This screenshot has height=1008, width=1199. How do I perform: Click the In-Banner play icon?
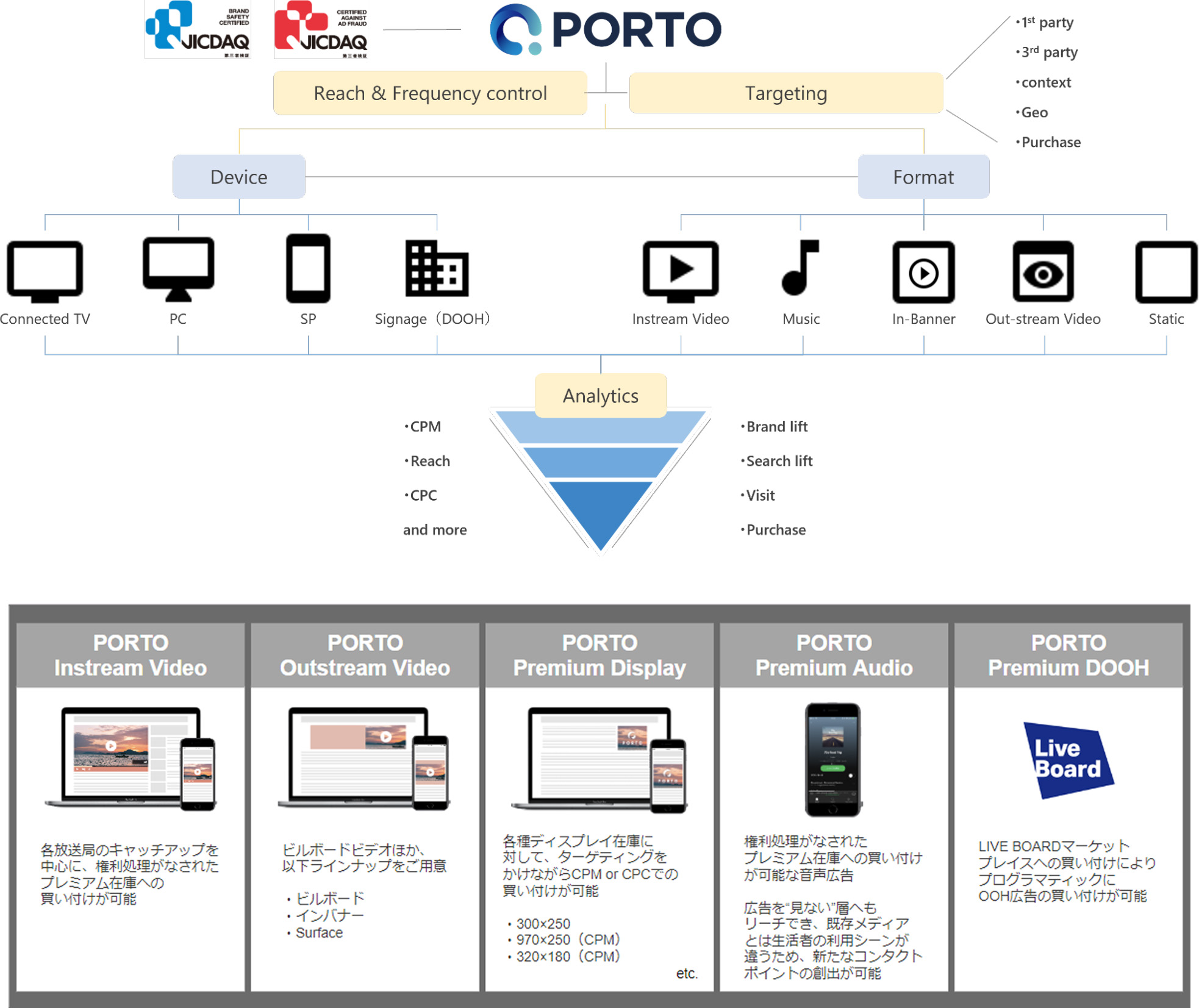point(923,272)
